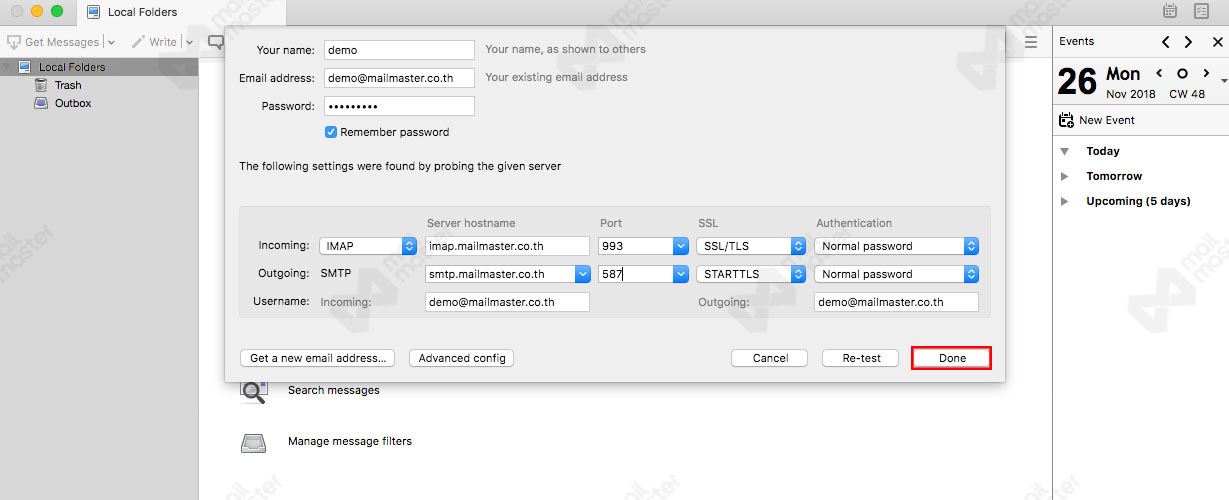Open the Tasks tab icon
The image size is (1229, 500).
click(1201, 11)
